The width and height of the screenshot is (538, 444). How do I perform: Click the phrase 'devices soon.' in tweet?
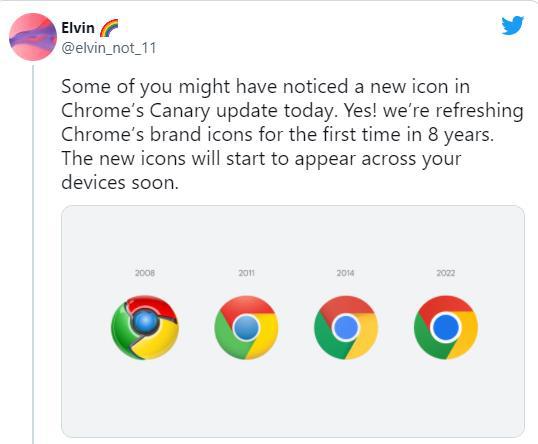click(120, 183)
